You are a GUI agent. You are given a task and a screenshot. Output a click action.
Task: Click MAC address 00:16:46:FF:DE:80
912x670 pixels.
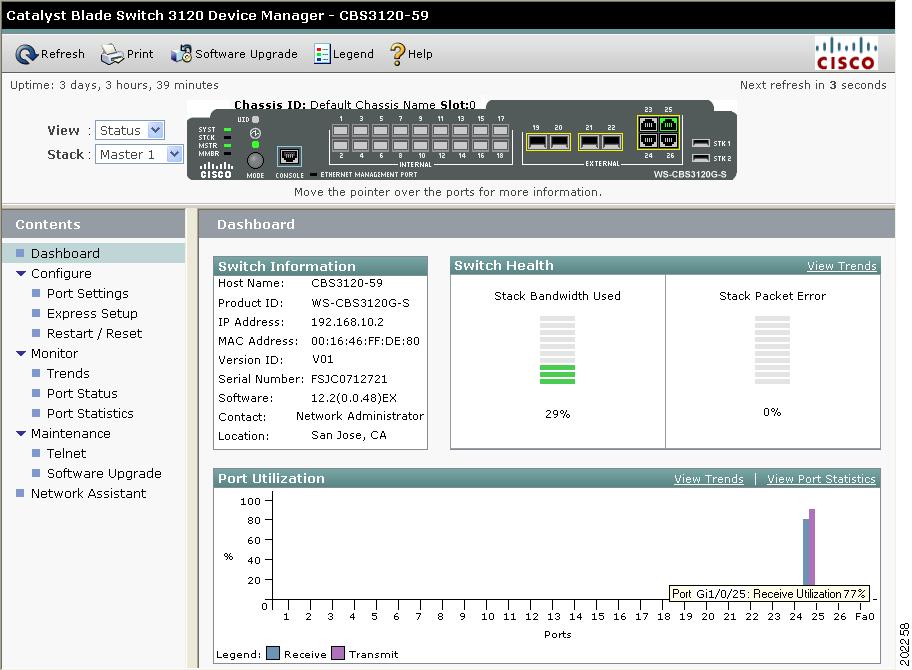click(365, 341)
